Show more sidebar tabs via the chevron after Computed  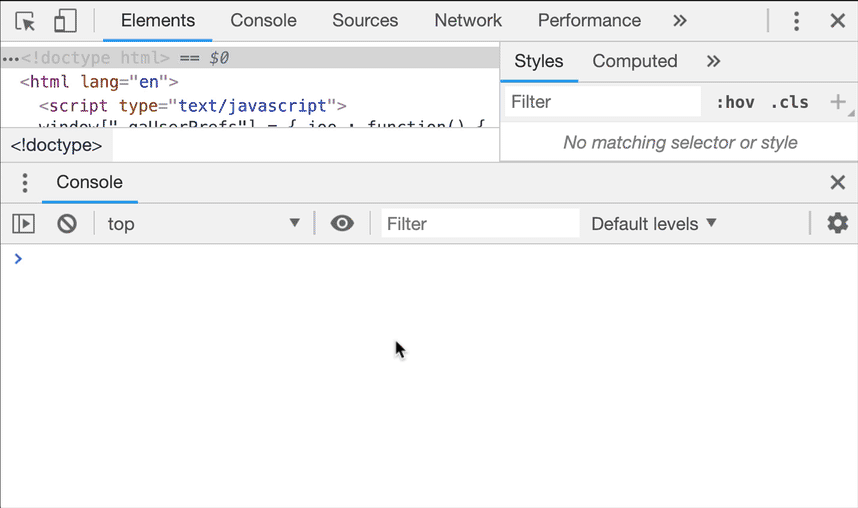[713, 61]
